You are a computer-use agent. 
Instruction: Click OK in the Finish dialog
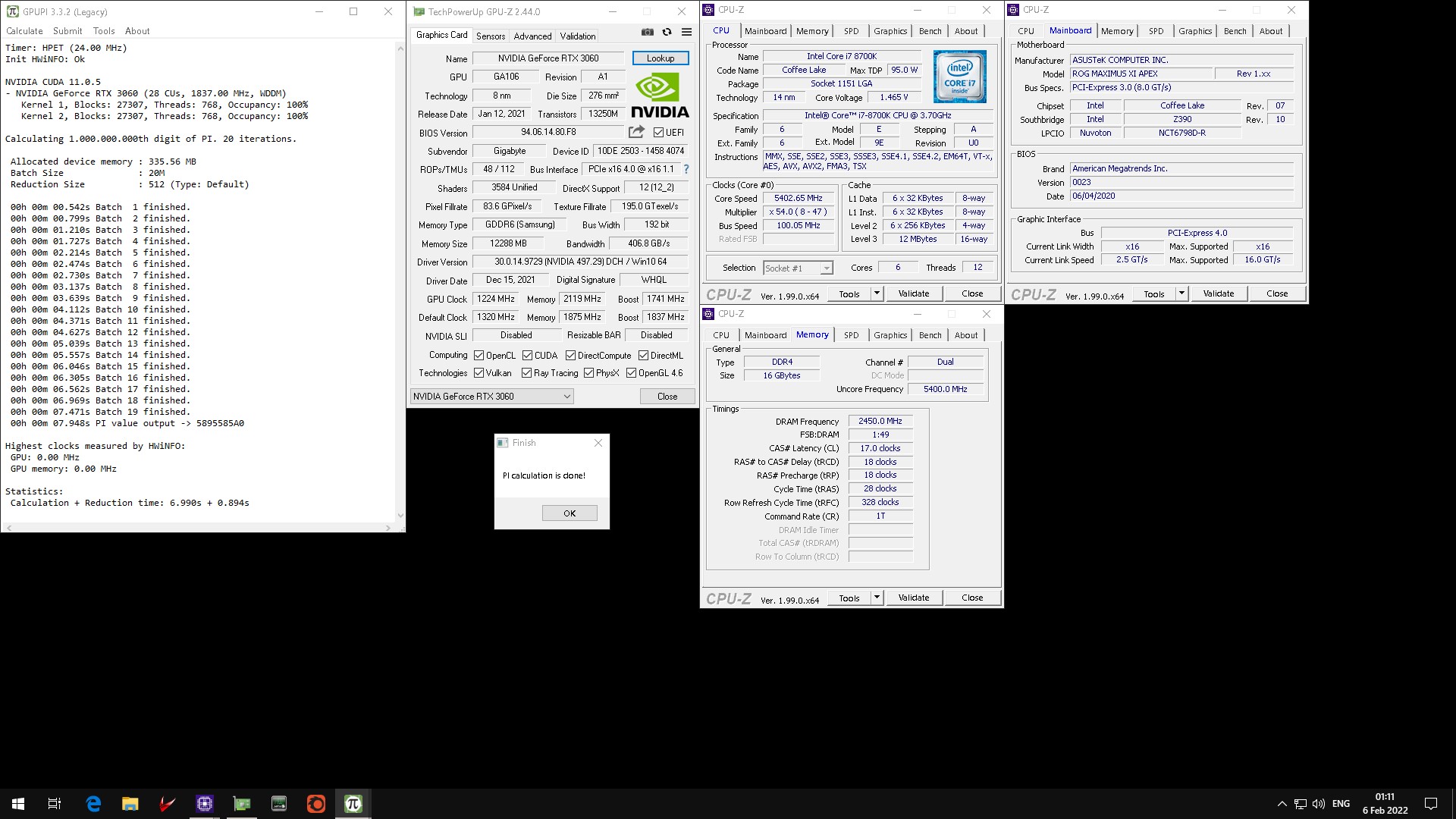tap(570, 513)
